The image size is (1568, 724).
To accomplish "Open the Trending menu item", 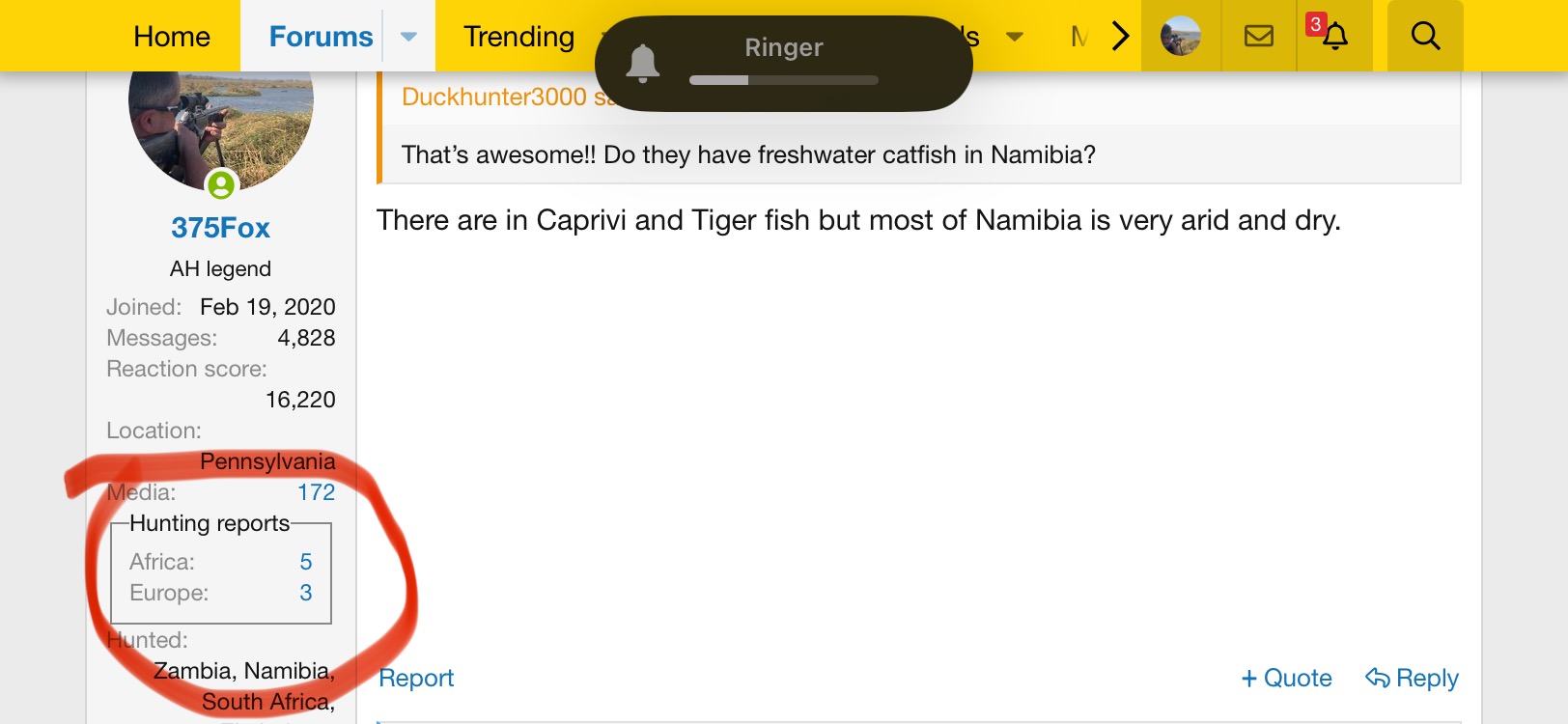I will [518, 37].
